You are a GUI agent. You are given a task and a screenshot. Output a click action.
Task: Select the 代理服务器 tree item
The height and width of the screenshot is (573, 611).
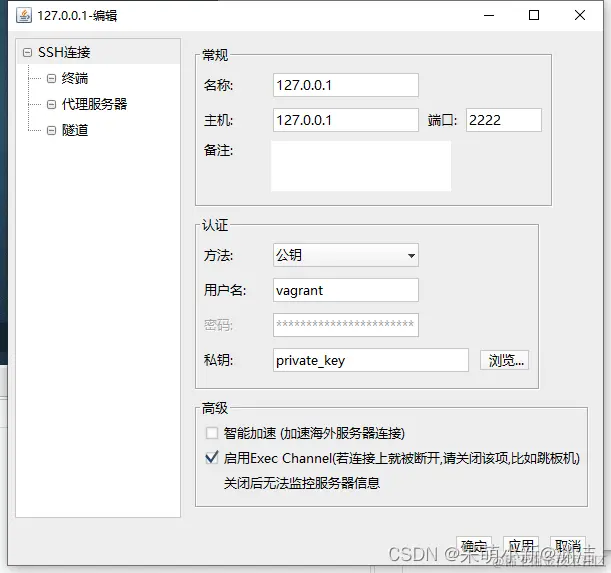(94, 104)
